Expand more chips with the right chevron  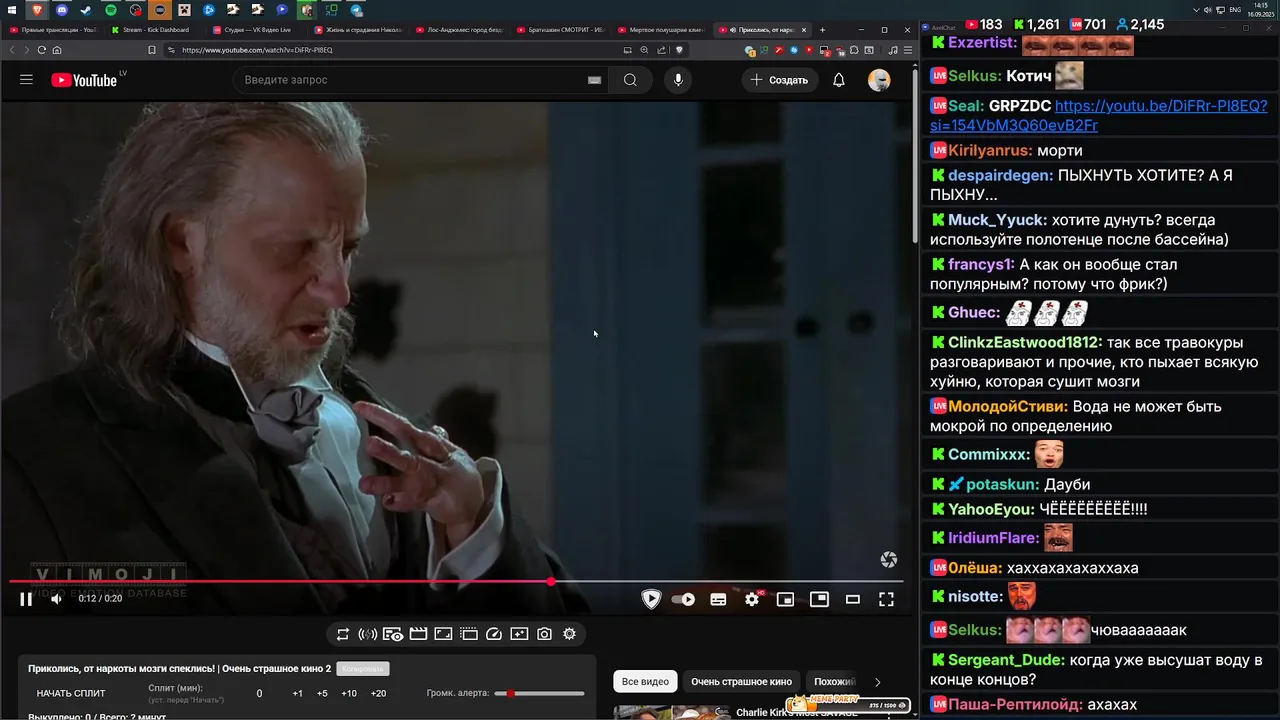[x=878, y=682]
